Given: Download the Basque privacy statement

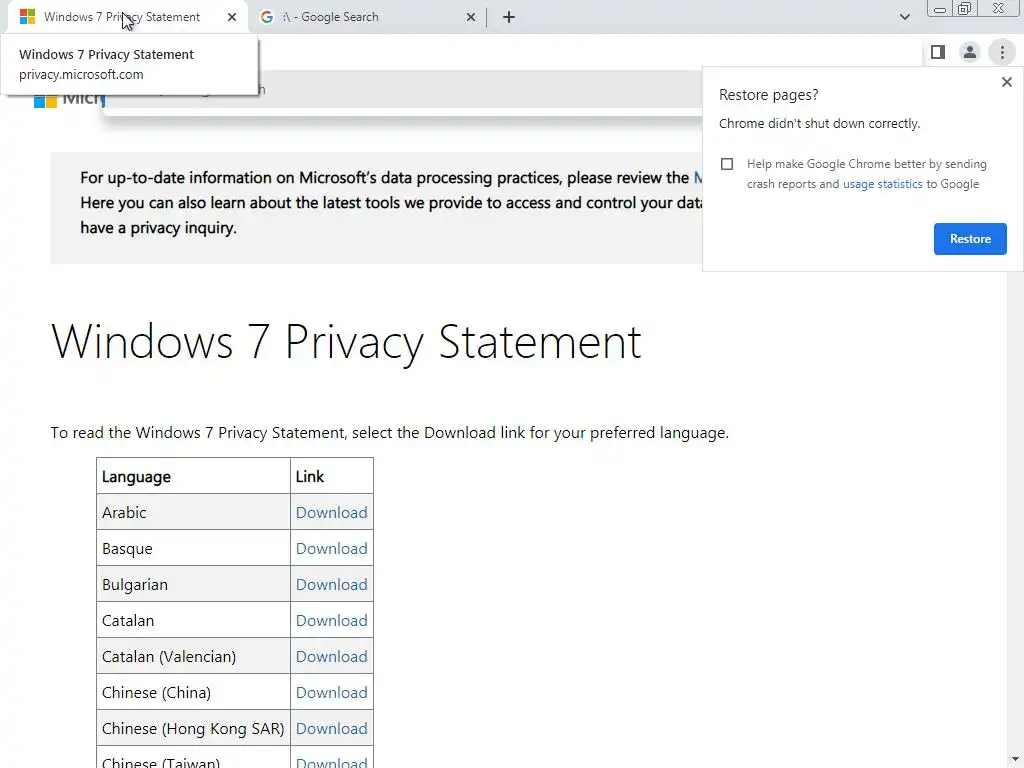Looking at the screenshot, I should click(331, 549).
